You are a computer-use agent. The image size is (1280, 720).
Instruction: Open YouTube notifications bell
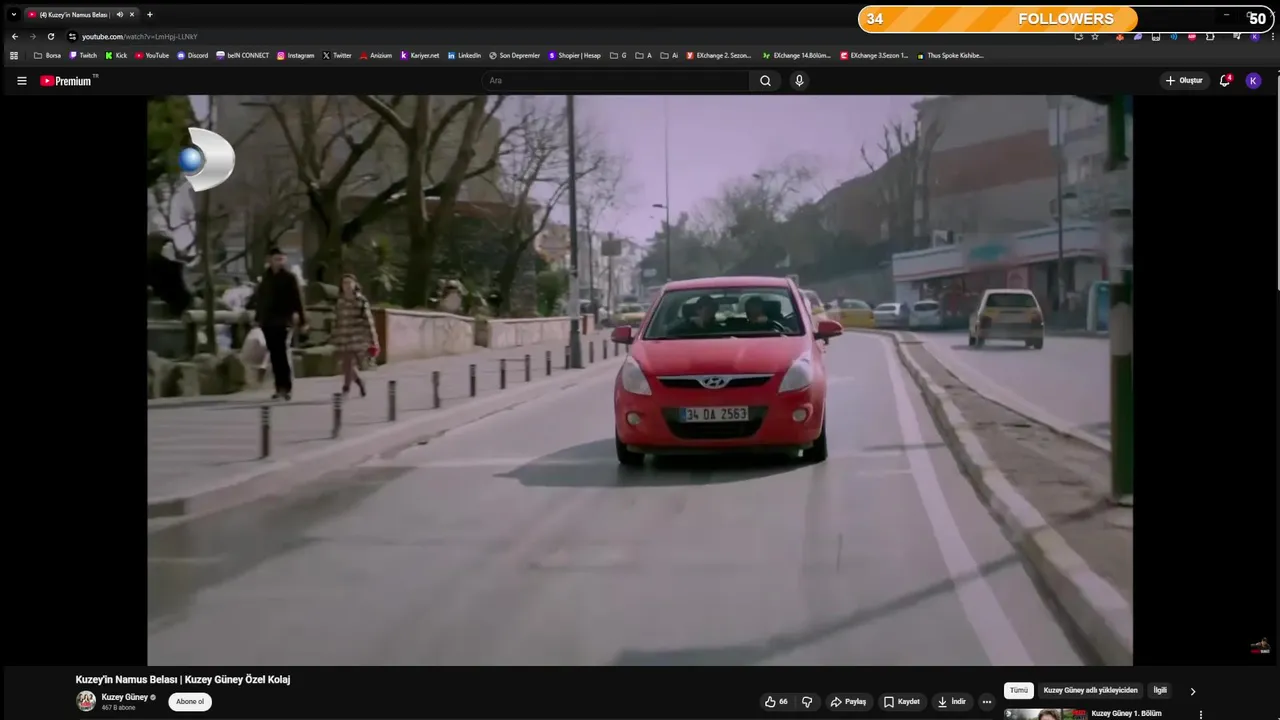[1225, 81]
